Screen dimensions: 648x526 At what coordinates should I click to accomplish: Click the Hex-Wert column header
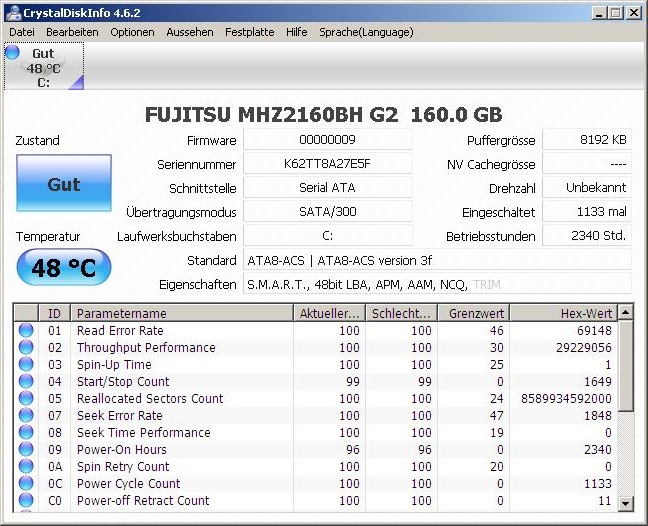click(564, 313)
